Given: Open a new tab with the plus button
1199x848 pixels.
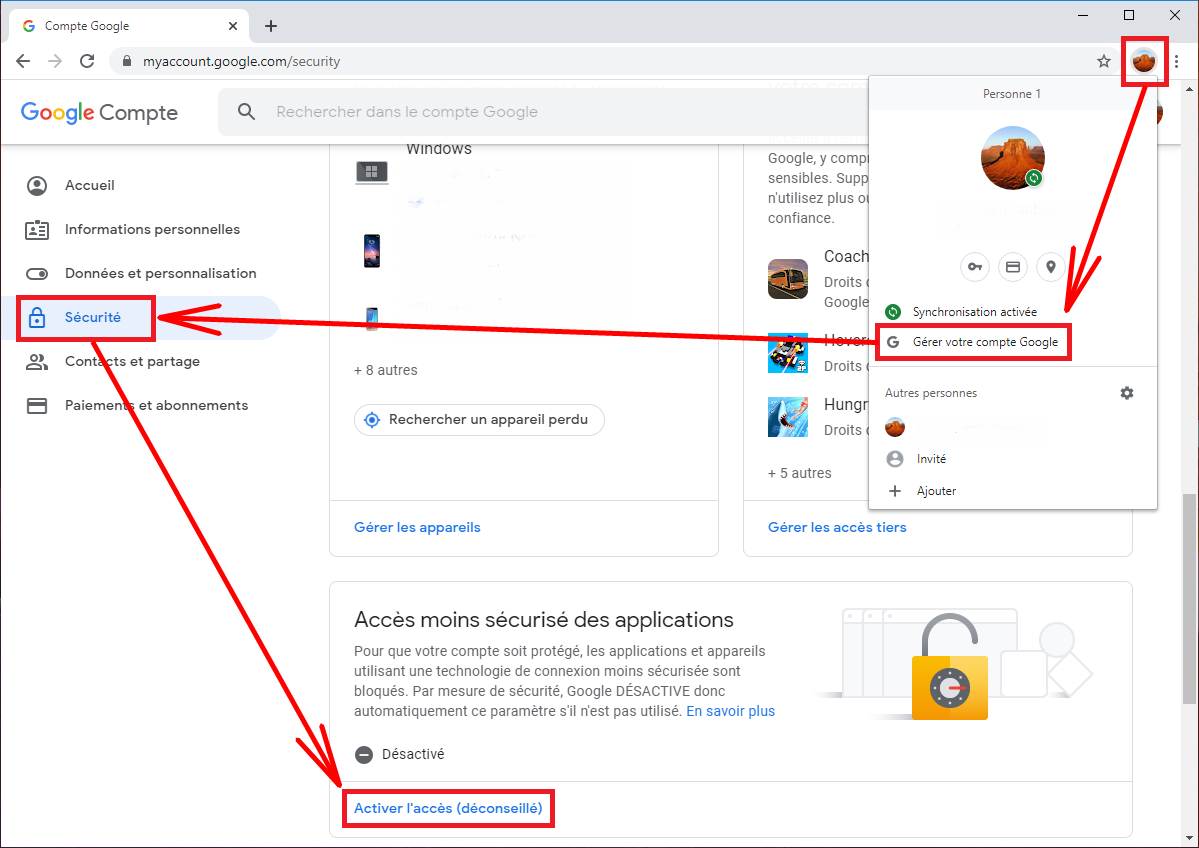Looking at the screenshot, I should pyautogui.click(x=271, y=26).
